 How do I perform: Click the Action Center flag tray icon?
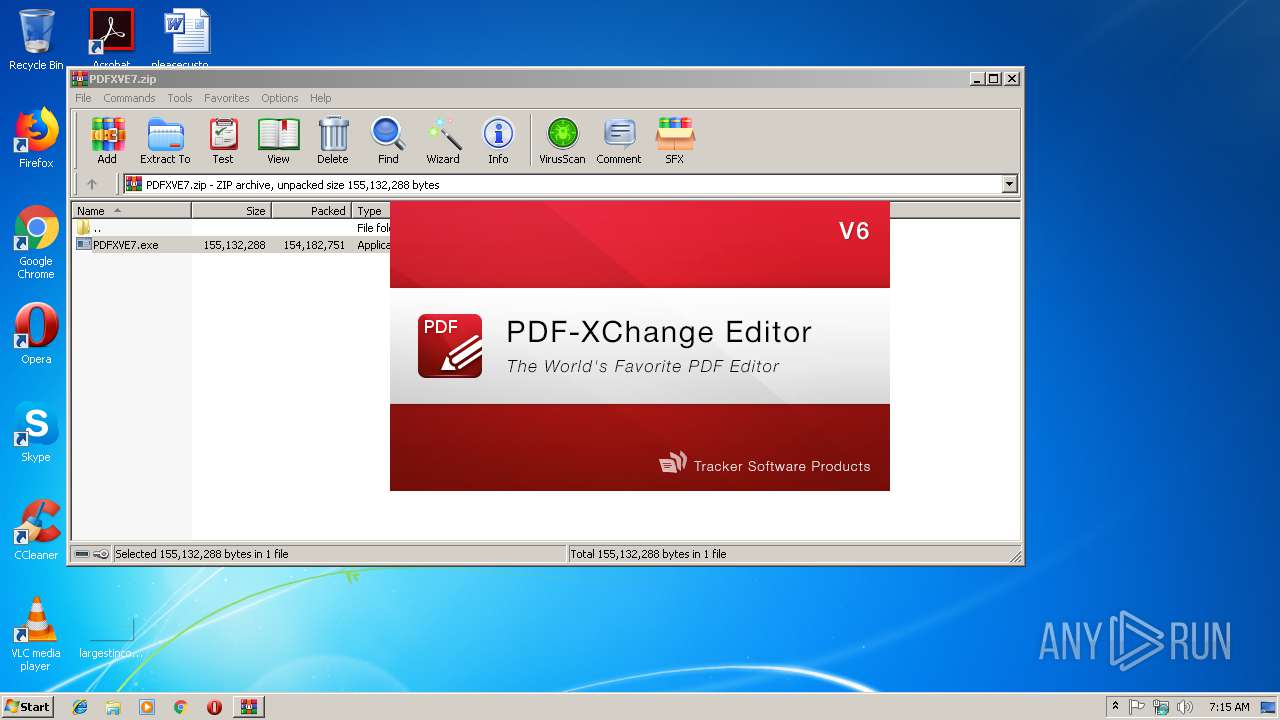1137,707
